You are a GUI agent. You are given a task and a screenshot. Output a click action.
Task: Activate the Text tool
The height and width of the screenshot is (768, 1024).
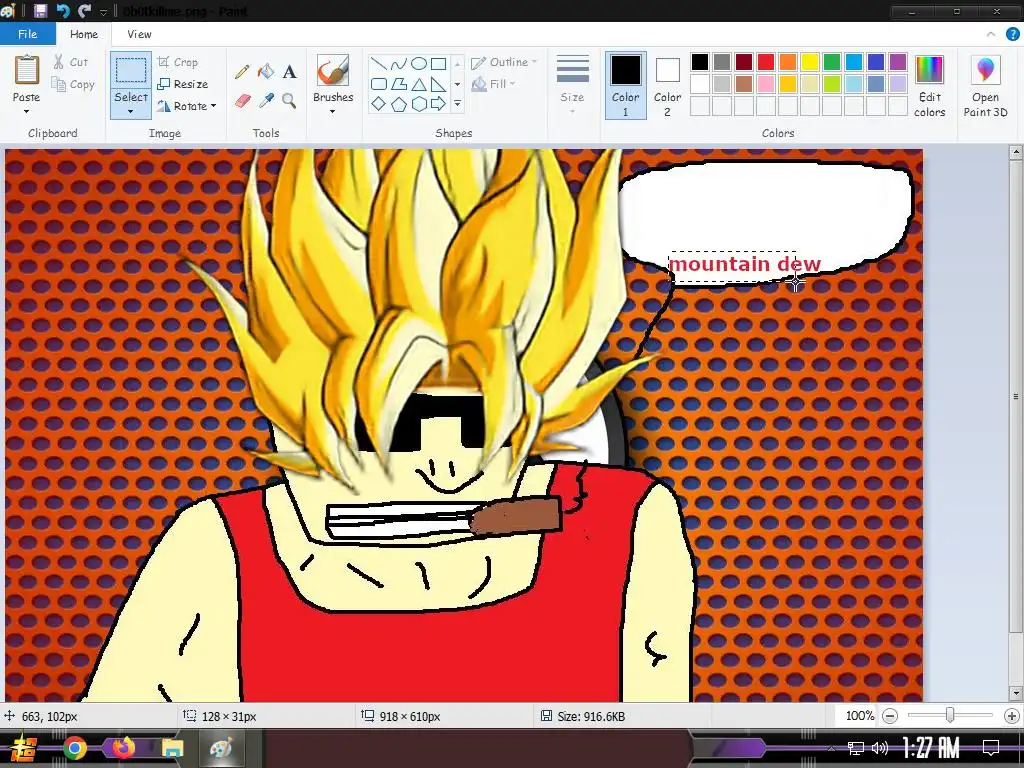pyautogui.click(x=289, y=72)
